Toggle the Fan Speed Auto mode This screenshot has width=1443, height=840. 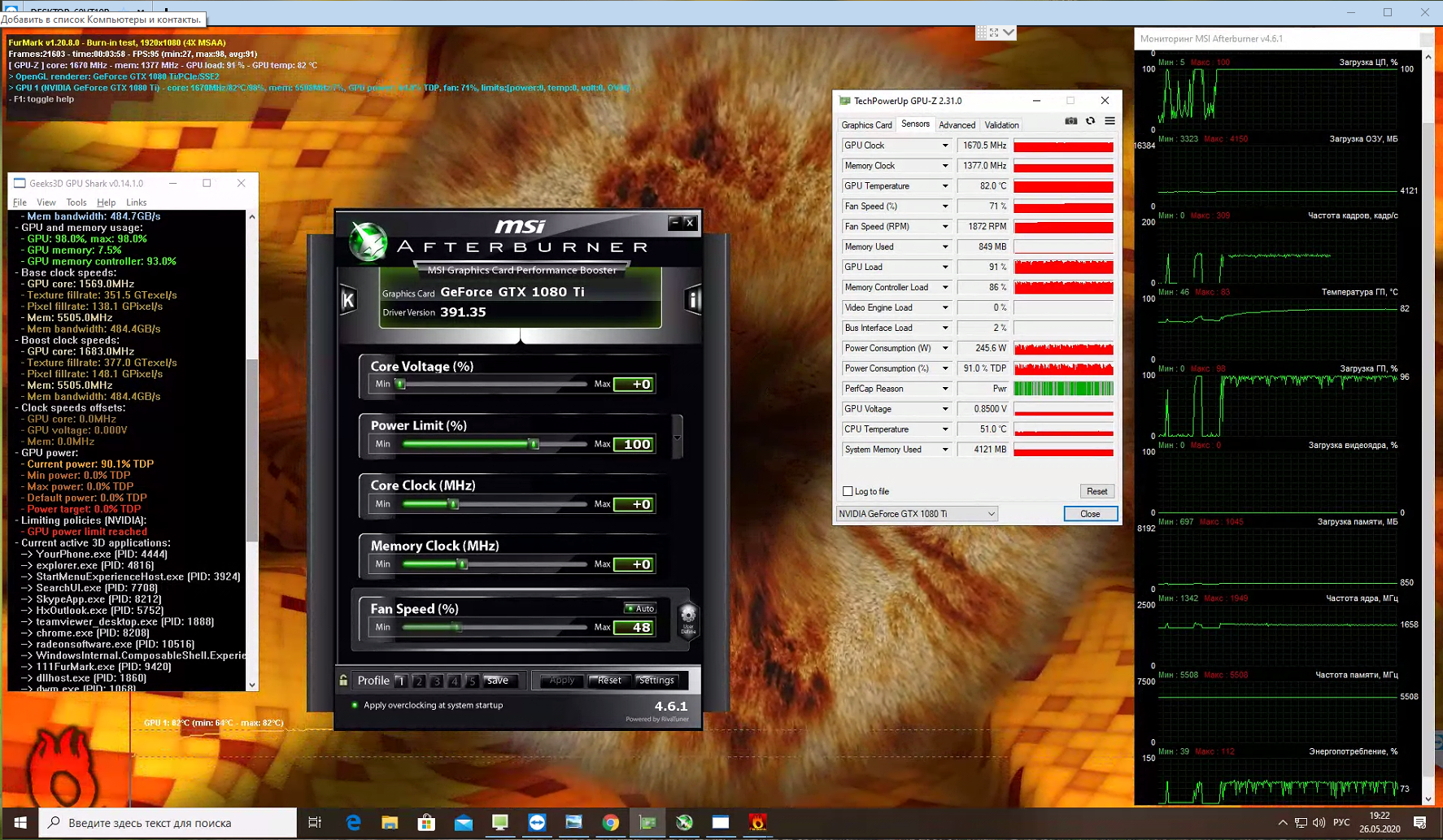(640, 608)
